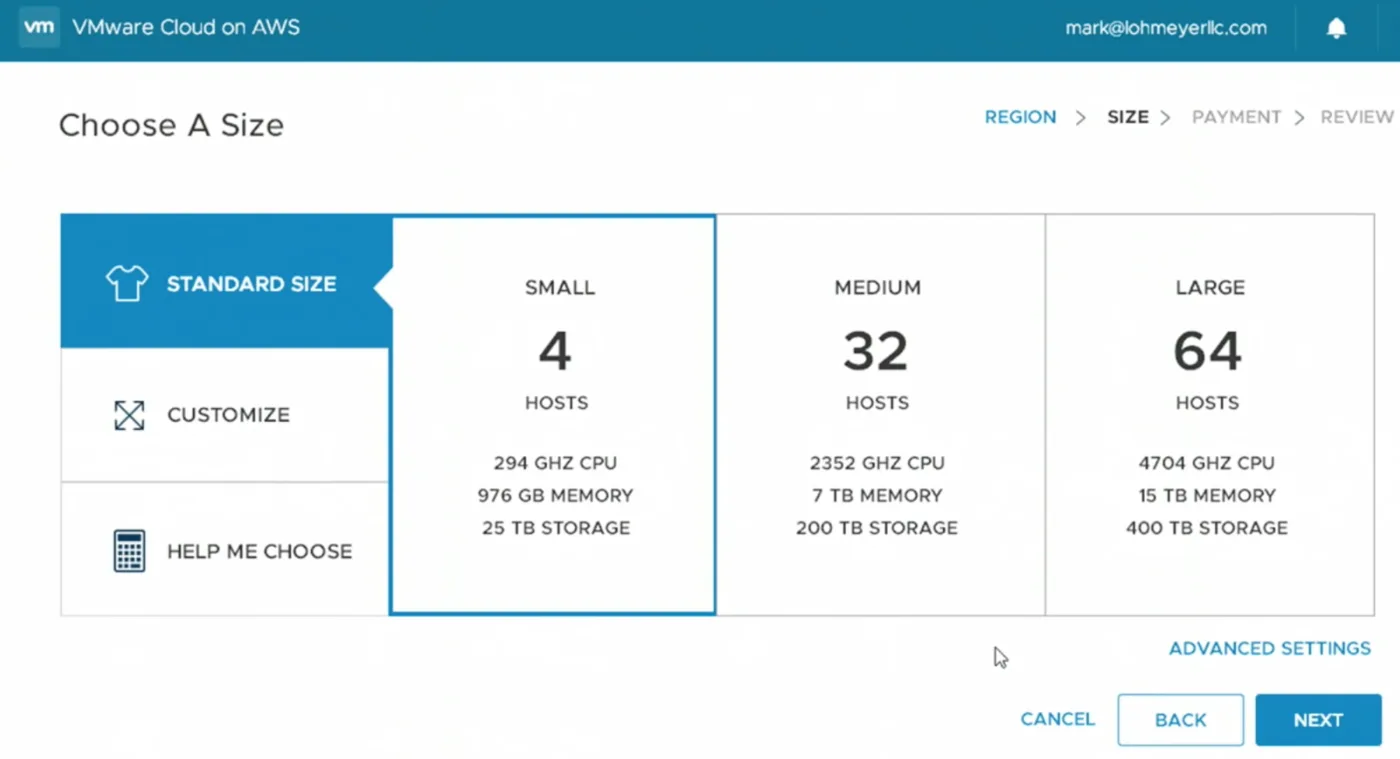This screenshot has height=759, width=1400.
Task: Click the 976 GB MEMORY text
Action: (555, 495)
